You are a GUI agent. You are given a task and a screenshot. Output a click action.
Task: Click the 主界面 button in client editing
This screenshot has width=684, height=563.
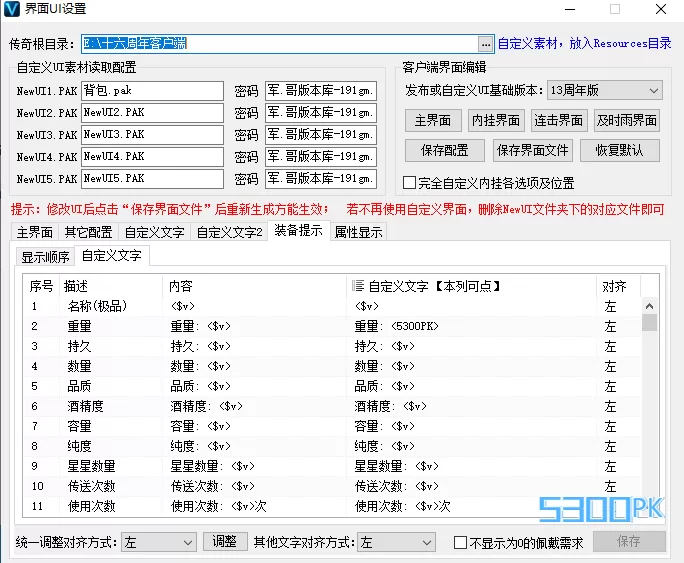tap(433, 120)
